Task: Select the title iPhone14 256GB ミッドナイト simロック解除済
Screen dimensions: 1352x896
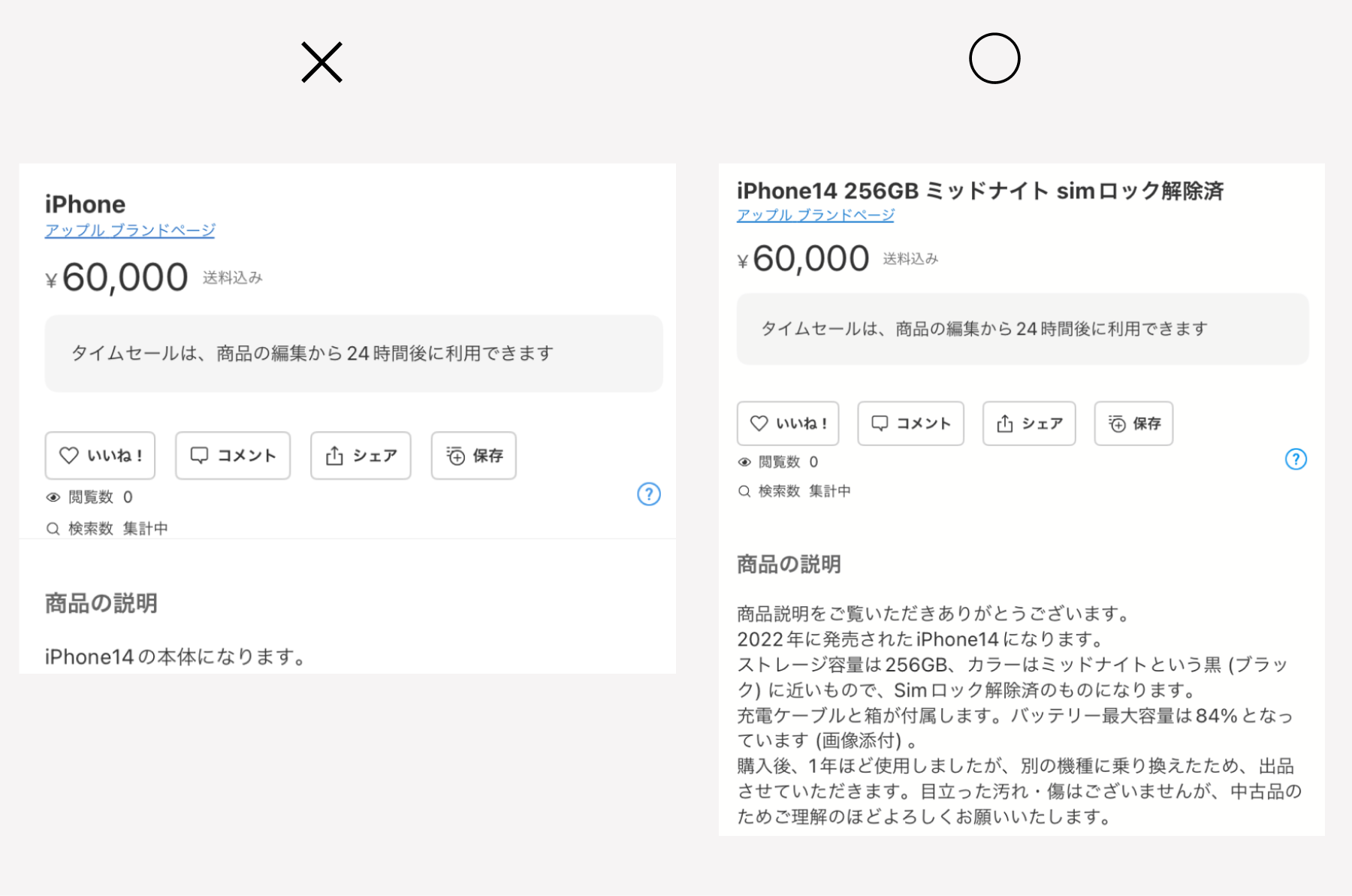Action: coord(980,191)
